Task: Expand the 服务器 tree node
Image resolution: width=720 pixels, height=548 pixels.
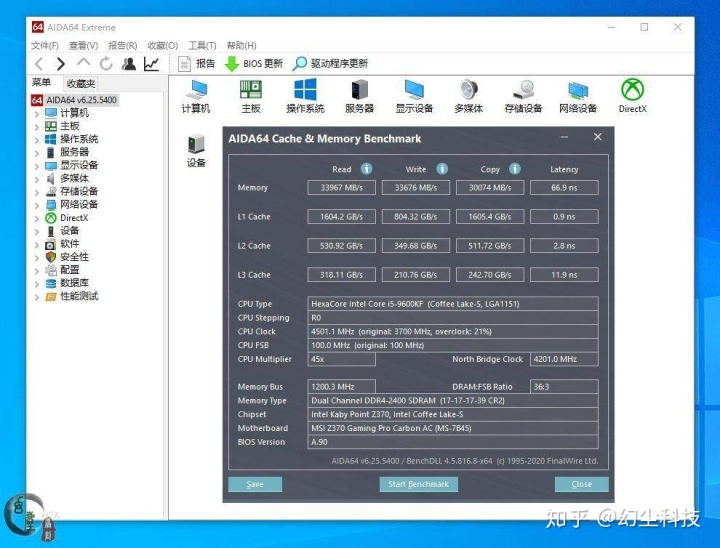Action: [37, 153]
